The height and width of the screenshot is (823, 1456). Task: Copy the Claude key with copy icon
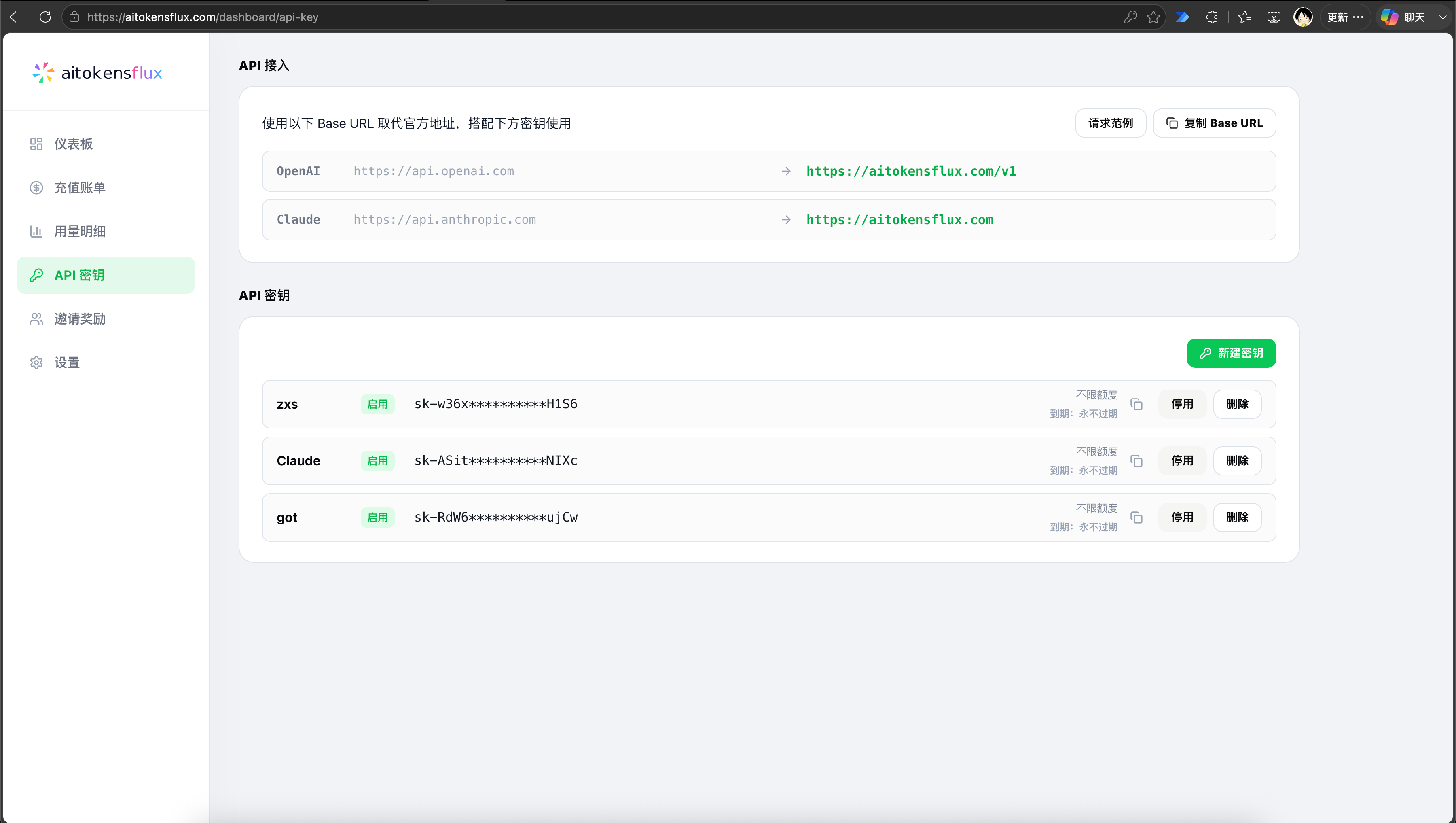pyautogui.click(x=1136, y=461)
